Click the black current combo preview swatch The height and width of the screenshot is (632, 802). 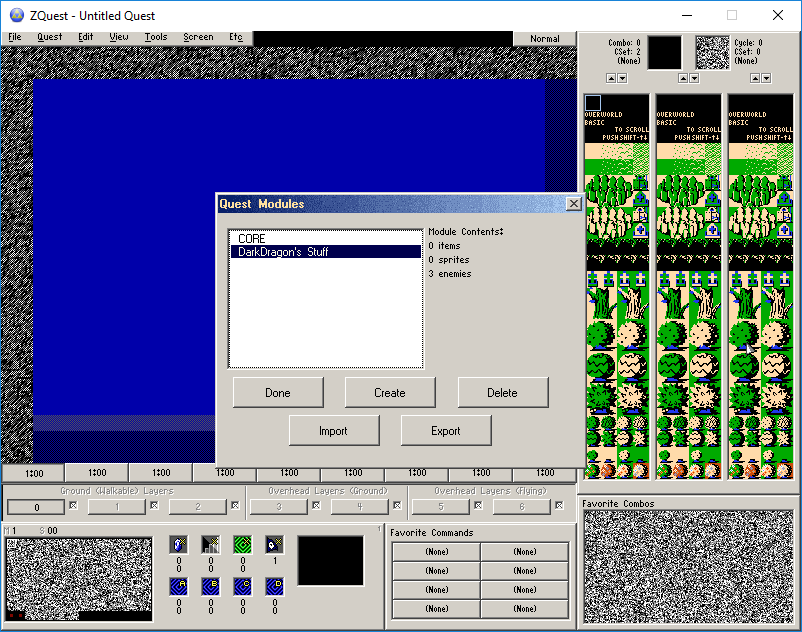click(x=664, y=52)
